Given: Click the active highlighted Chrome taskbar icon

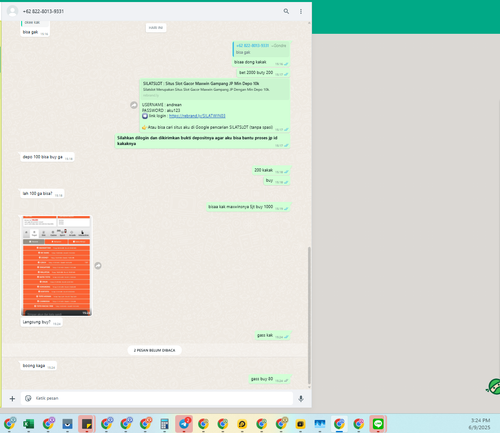Looking at the screenshot, I should (x=339, y=424).
